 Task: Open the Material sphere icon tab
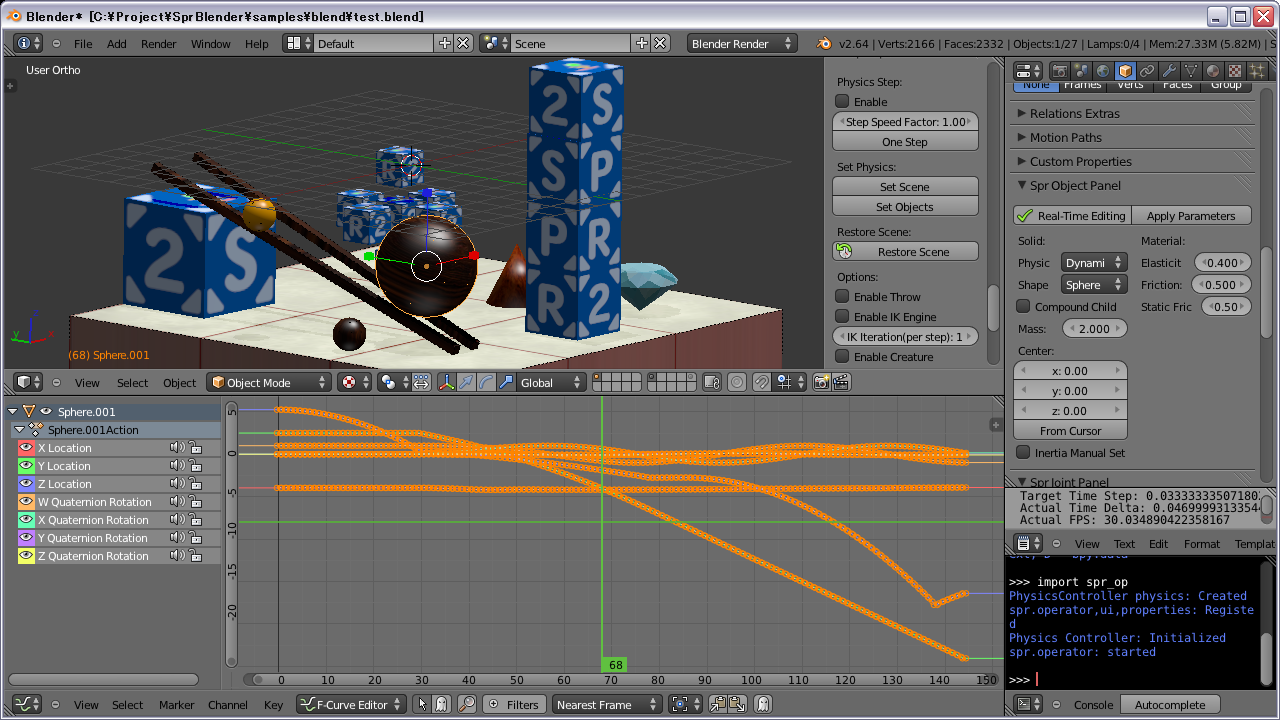click(x=1213, y=71)
